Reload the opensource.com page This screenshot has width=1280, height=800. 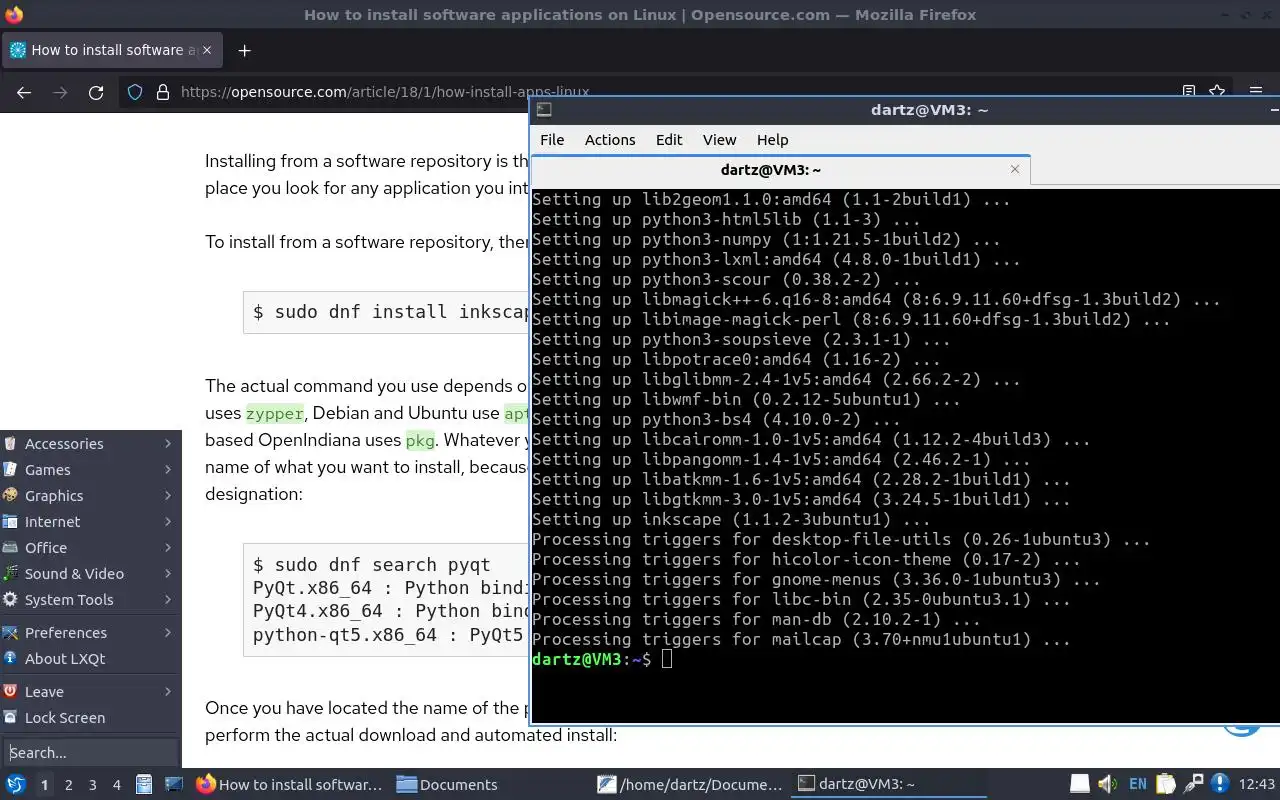96,92
